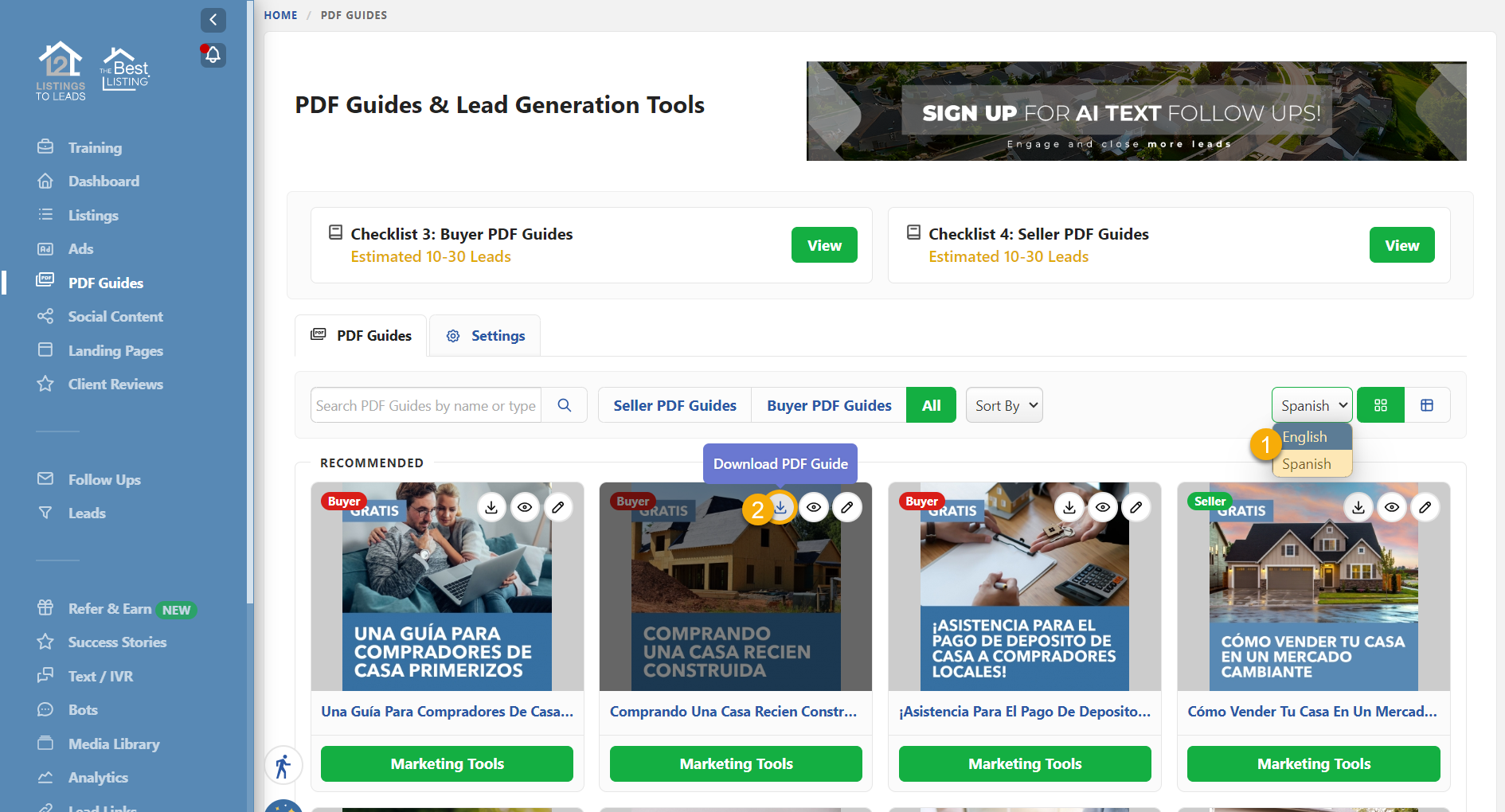Click the search magnifier icon
This screenshot has height=812, width=1505.
565,404
